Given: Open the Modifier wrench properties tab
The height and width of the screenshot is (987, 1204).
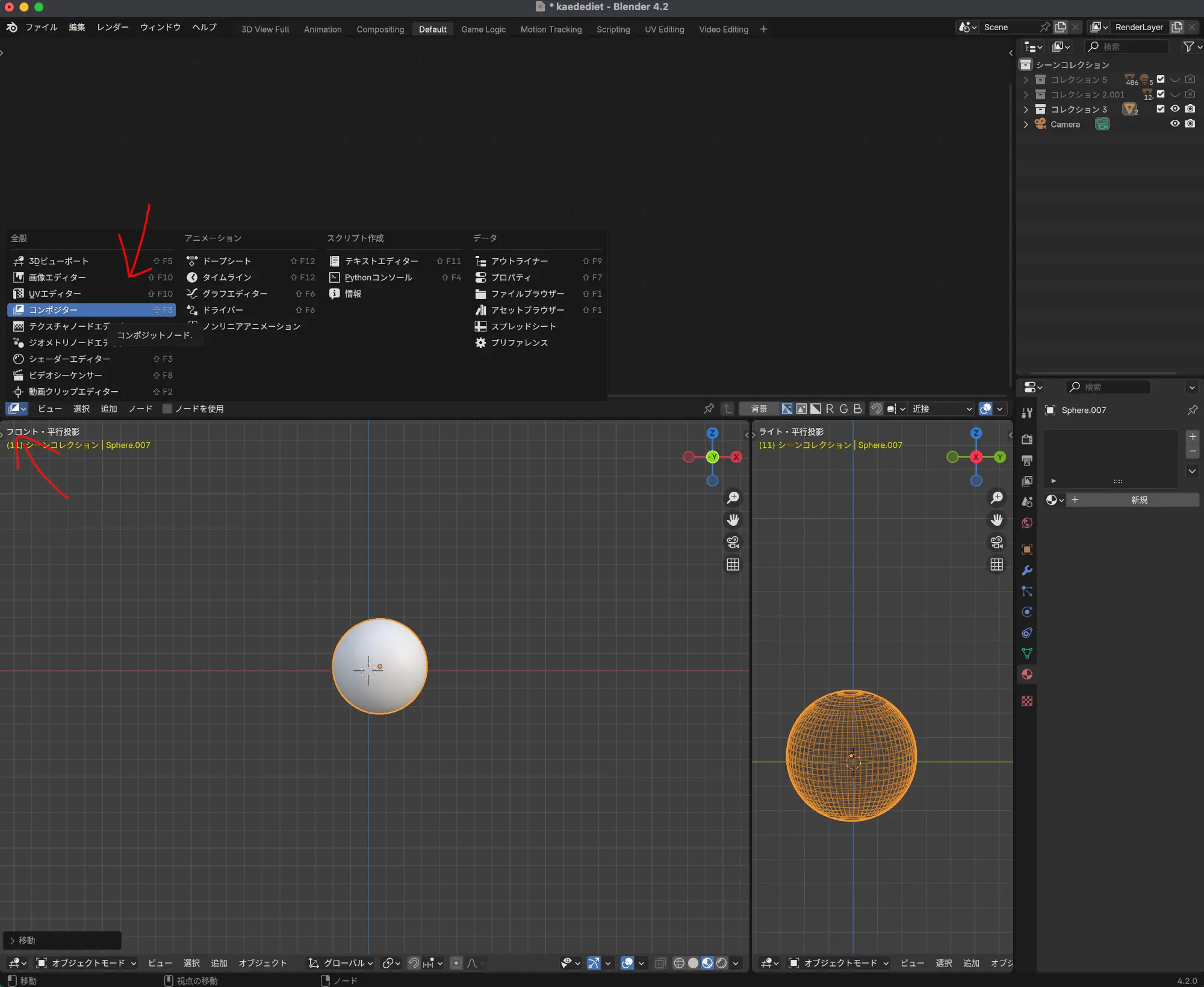Looking at the screenshot, I should coord(1027,570).
